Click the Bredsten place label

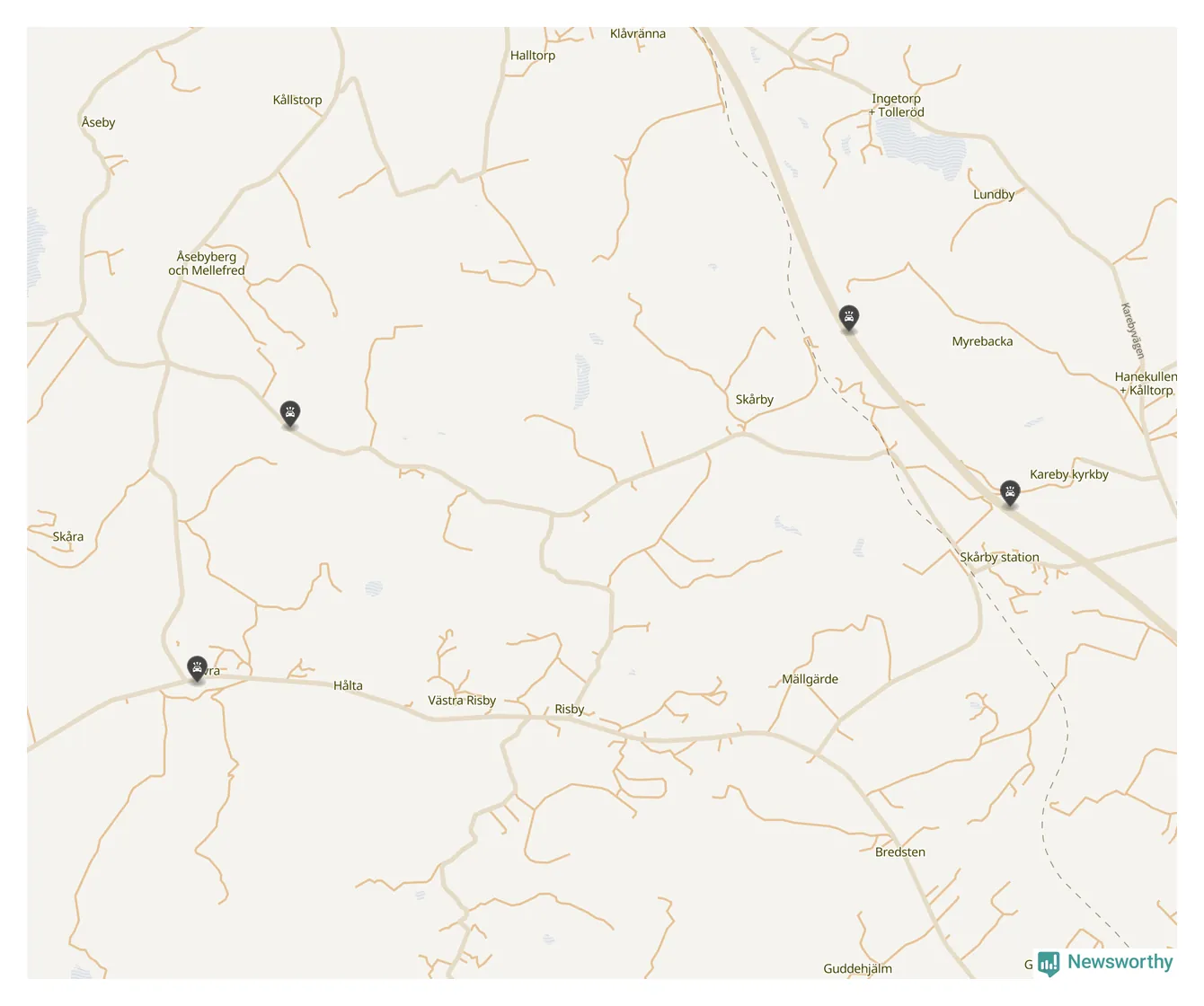point(900,852)
